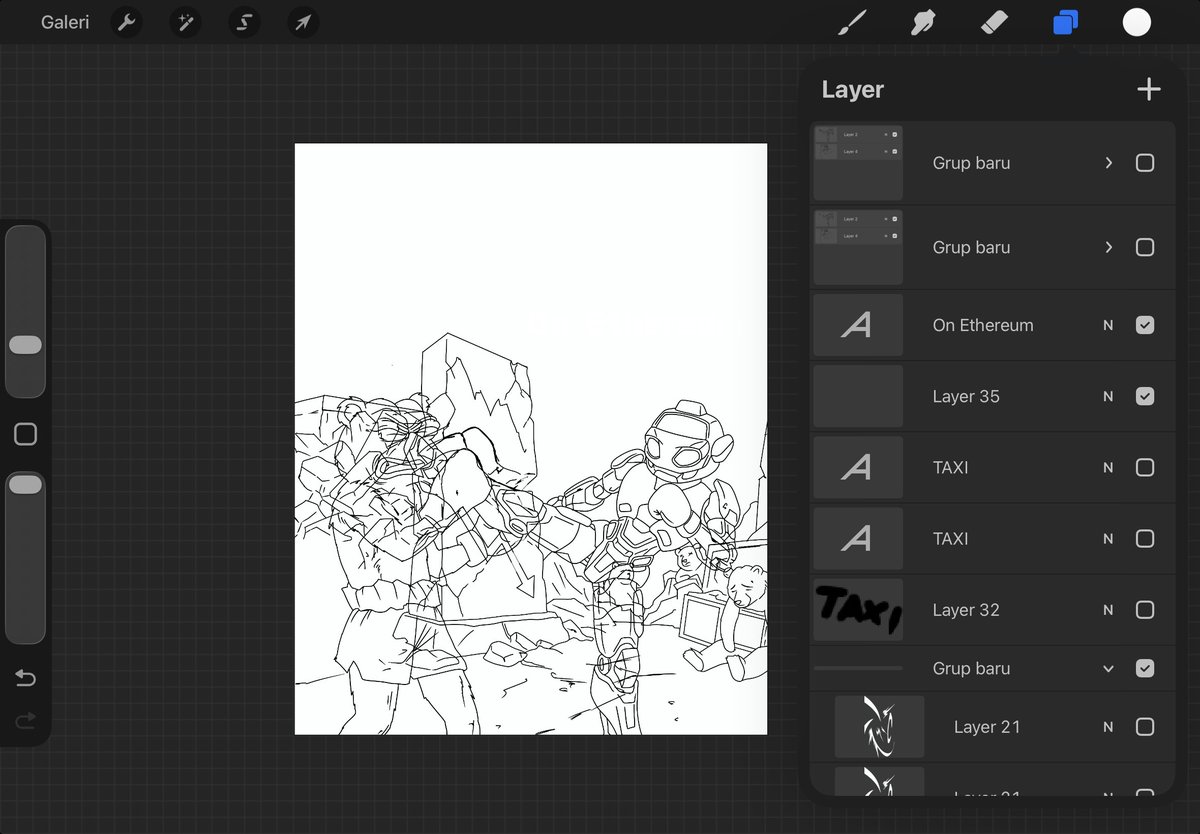Undo the last stroke with the sidebar arrow
1200x834 pixels.
click(25, 679)
